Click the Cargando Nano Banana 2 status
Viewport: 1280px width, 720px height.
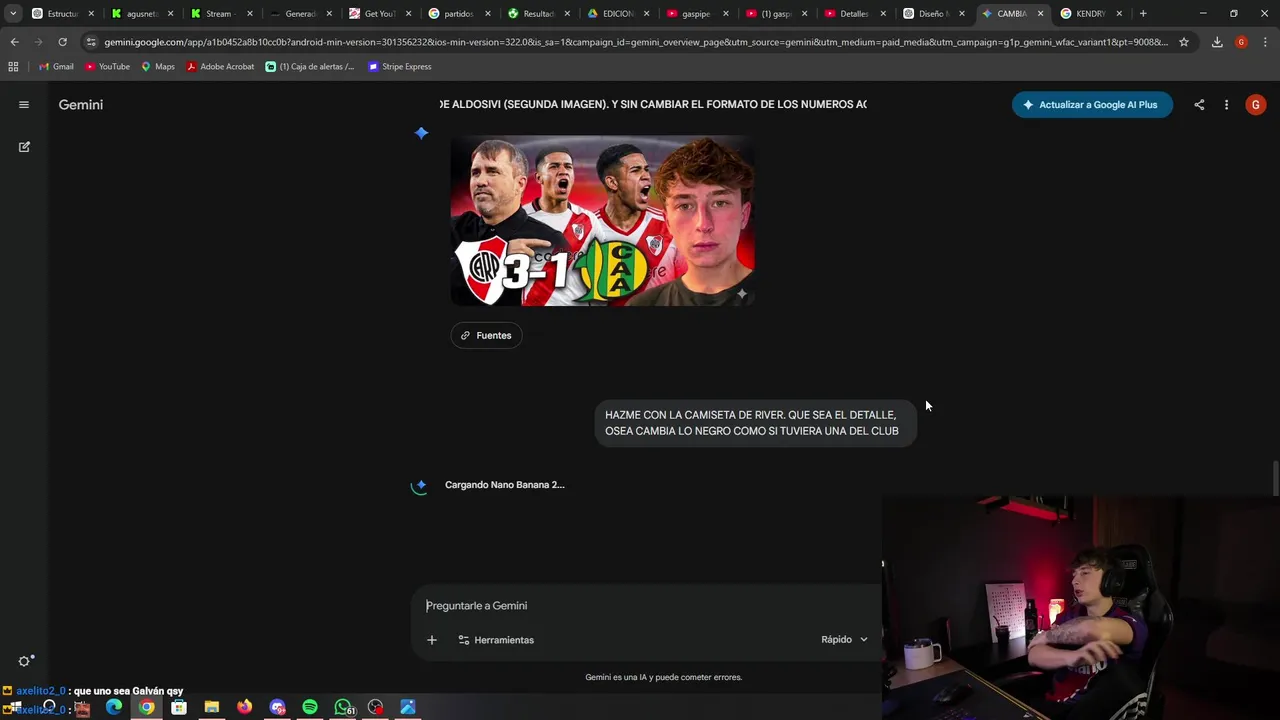(x=504, y=485)
